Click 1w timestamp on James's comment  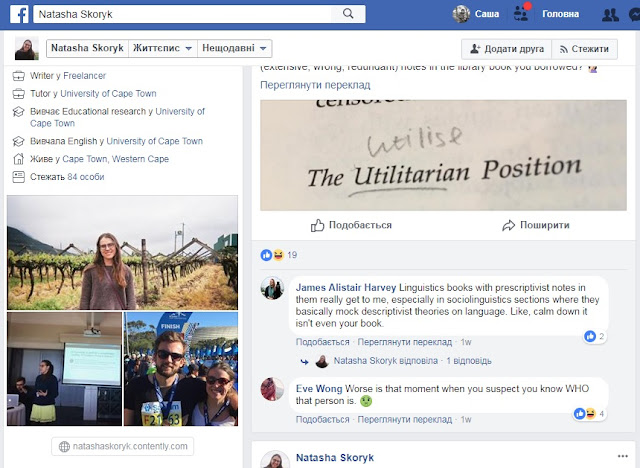[x=466, y=342]
